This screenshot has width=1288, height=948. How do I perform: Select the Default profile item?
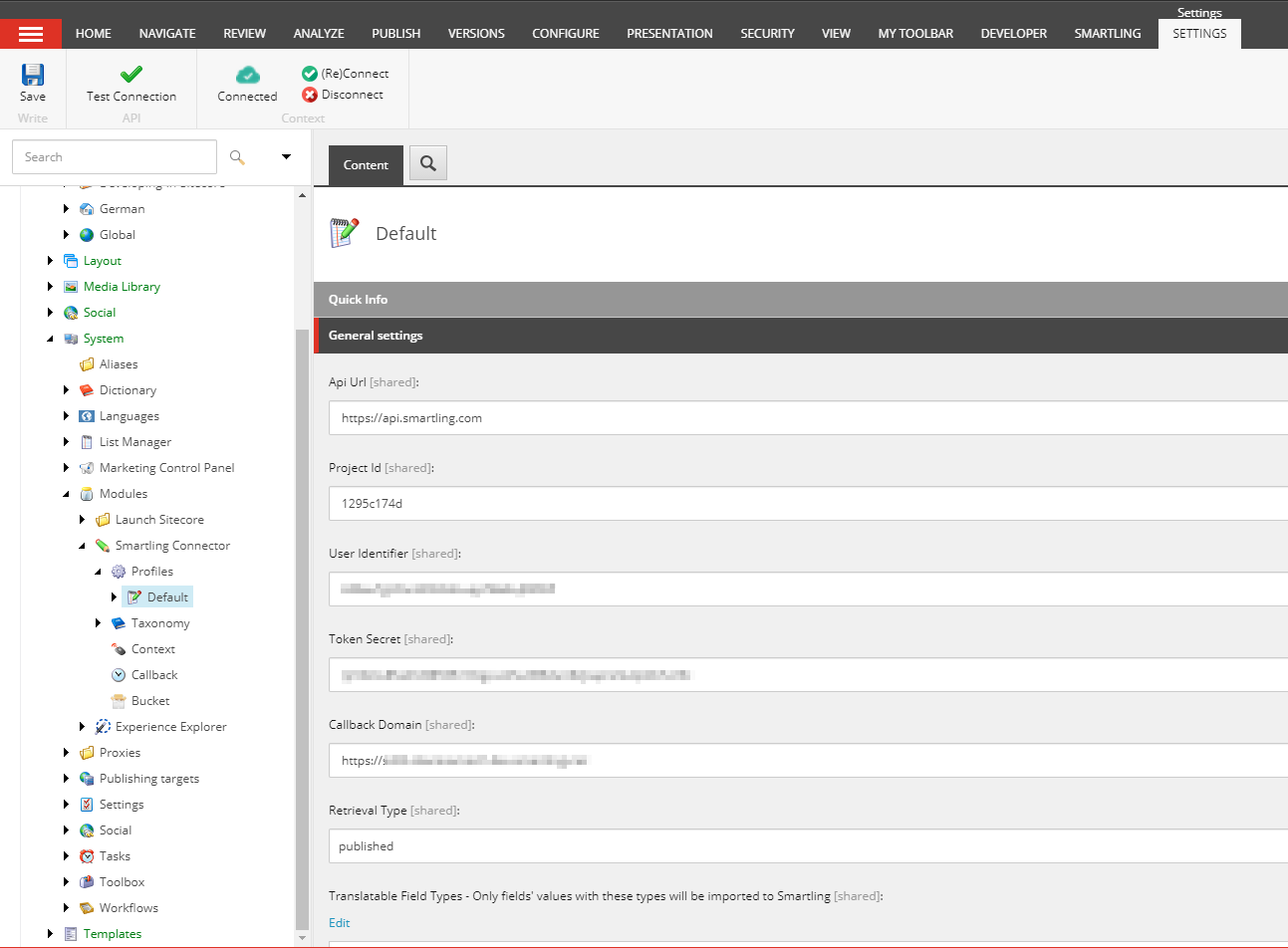(157, 597)
